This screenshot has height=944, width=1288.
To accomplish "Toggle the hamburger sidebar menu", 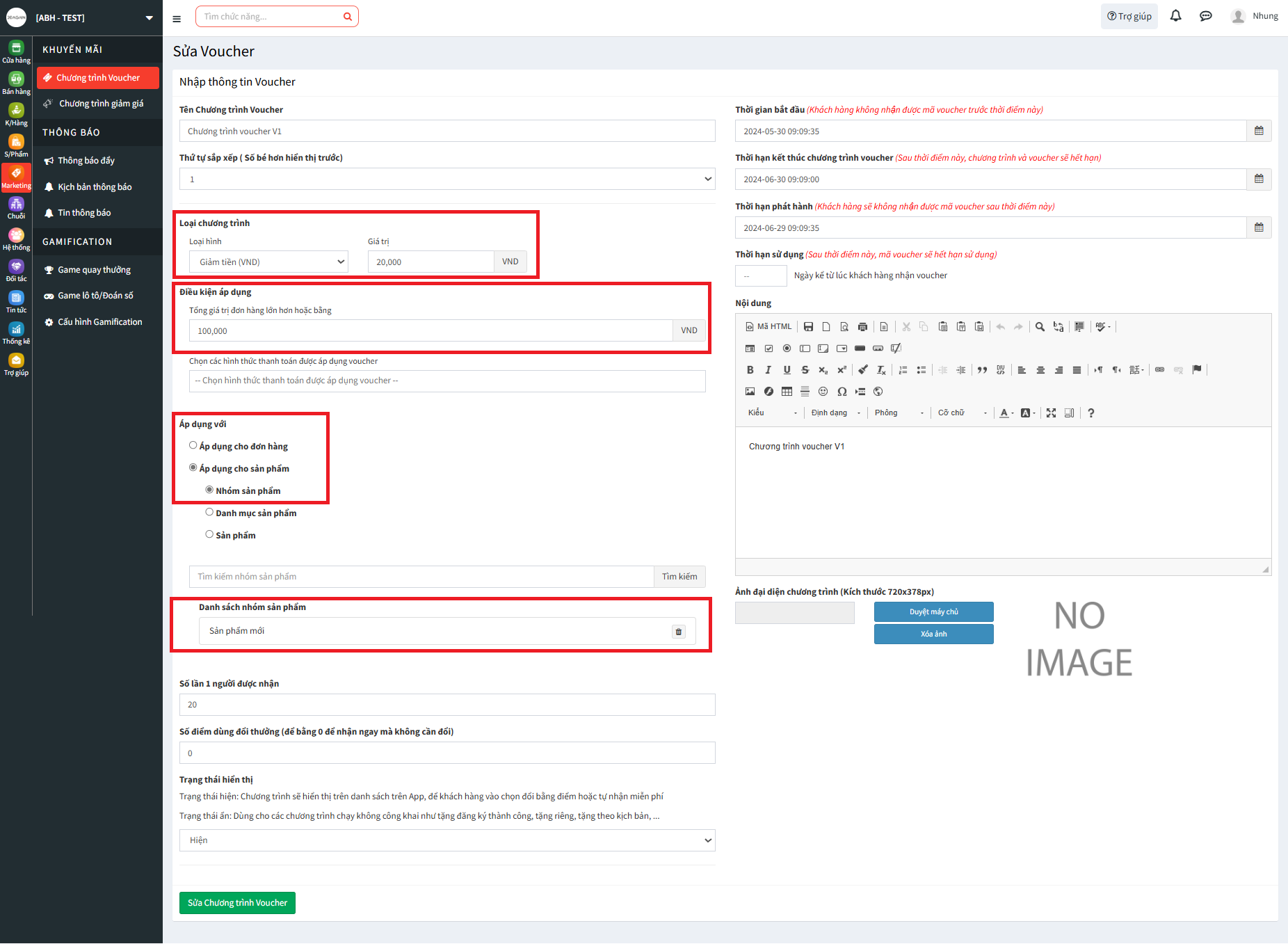I will 177,19.
